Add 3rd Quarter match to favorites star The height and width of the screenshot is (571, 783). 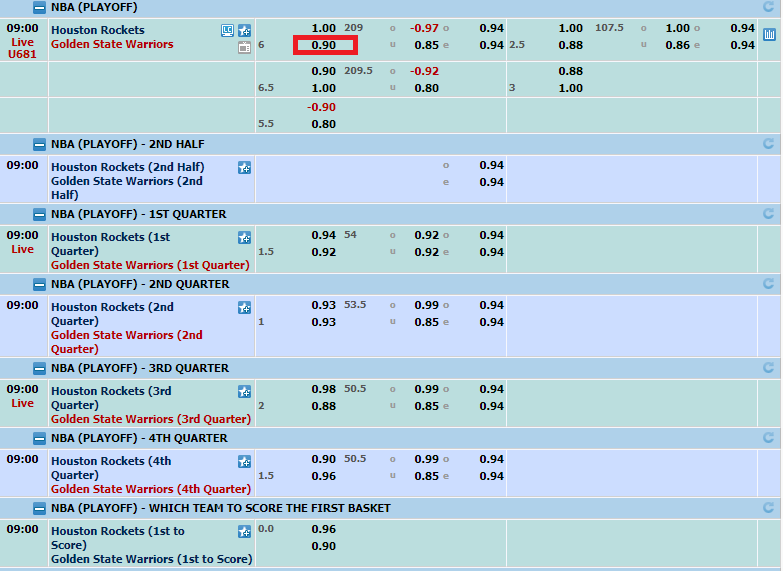point(244,392)
